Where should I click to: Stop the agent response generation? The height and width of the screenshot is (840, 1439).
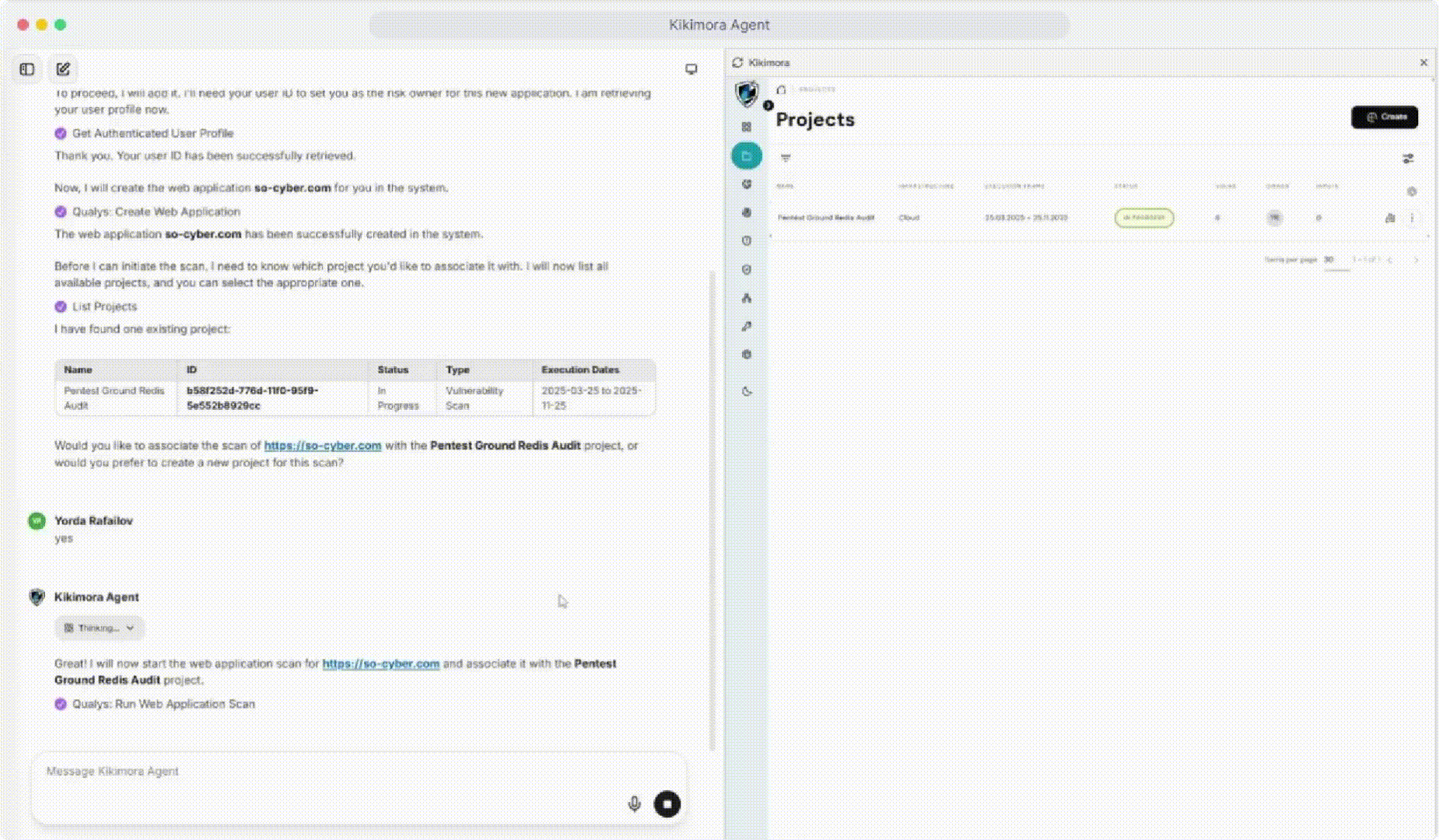pos(667,804)
